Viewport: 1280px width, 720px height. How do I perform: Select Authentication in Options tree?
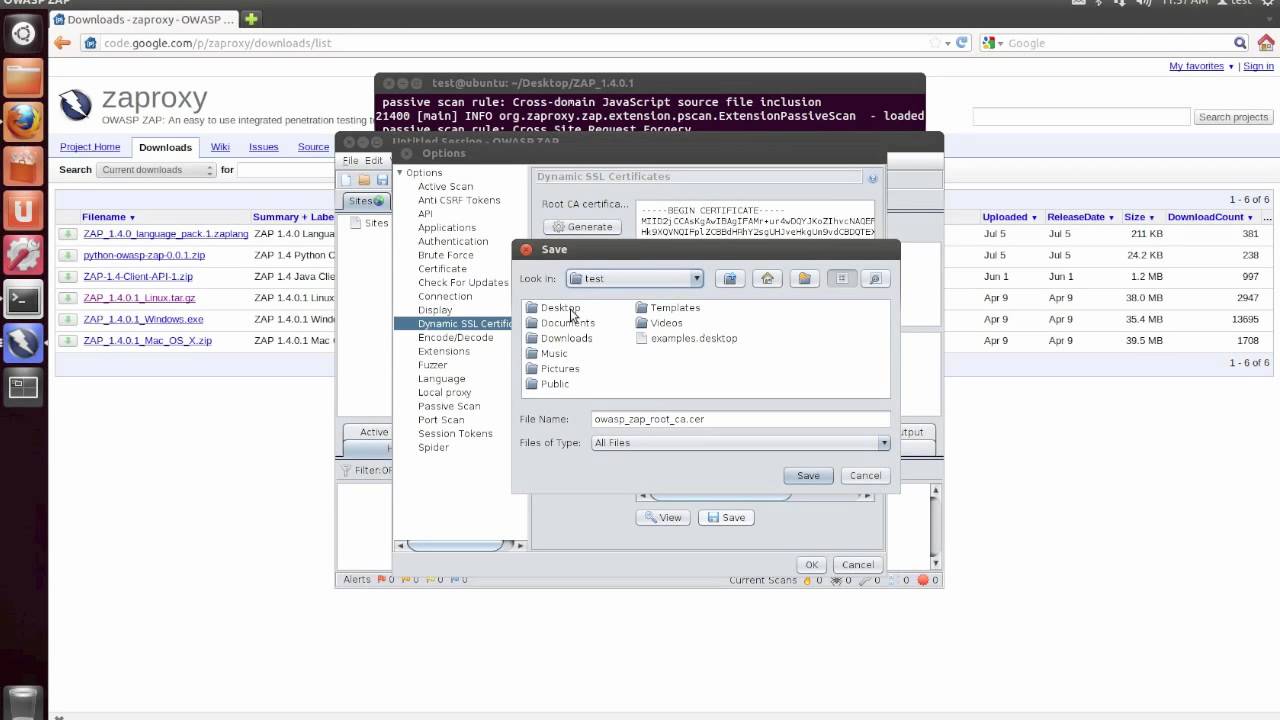[453, 241]
